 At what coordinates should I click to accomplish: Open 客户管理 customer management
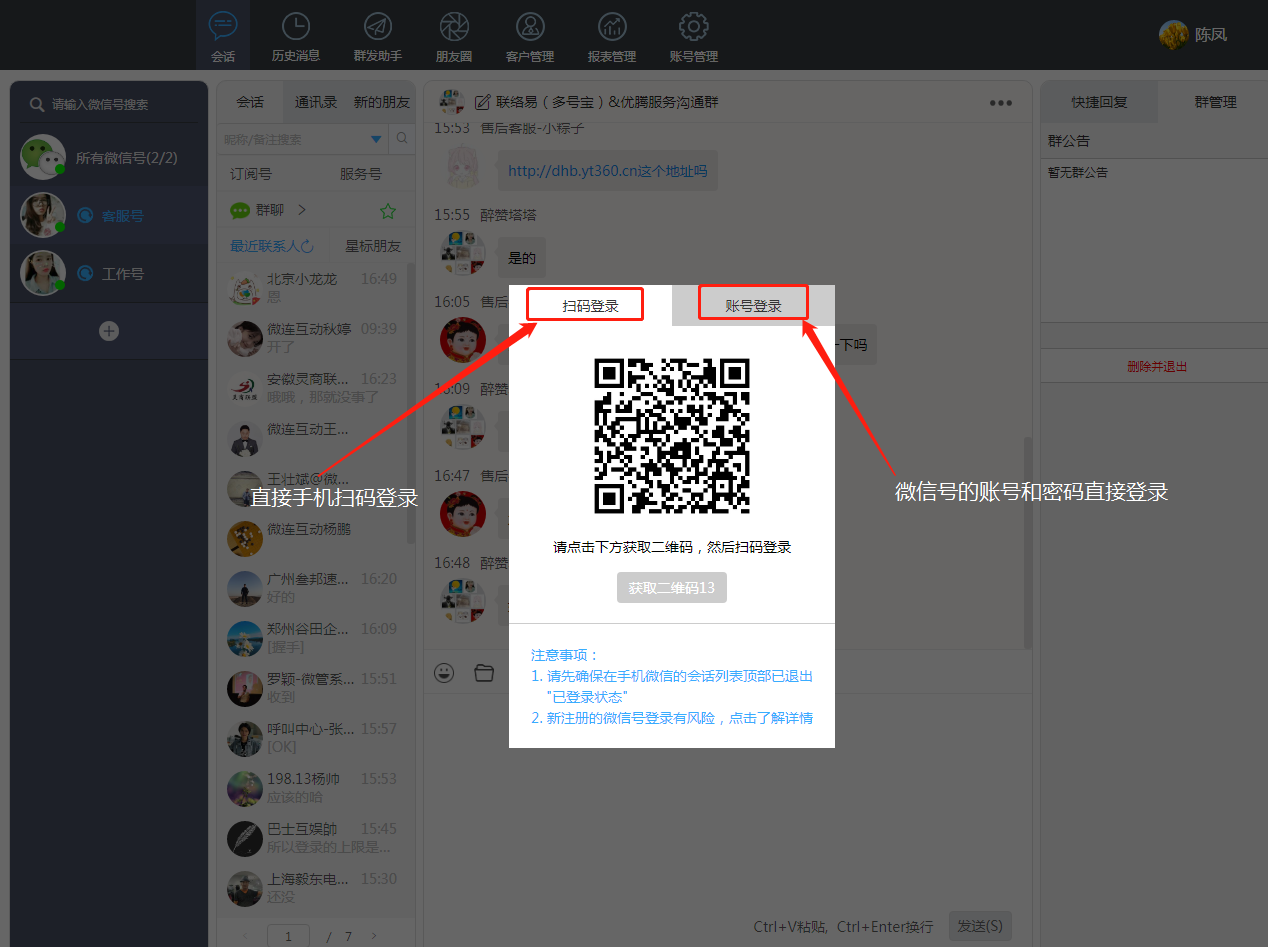pyautogui.click(x=530, y=36)
